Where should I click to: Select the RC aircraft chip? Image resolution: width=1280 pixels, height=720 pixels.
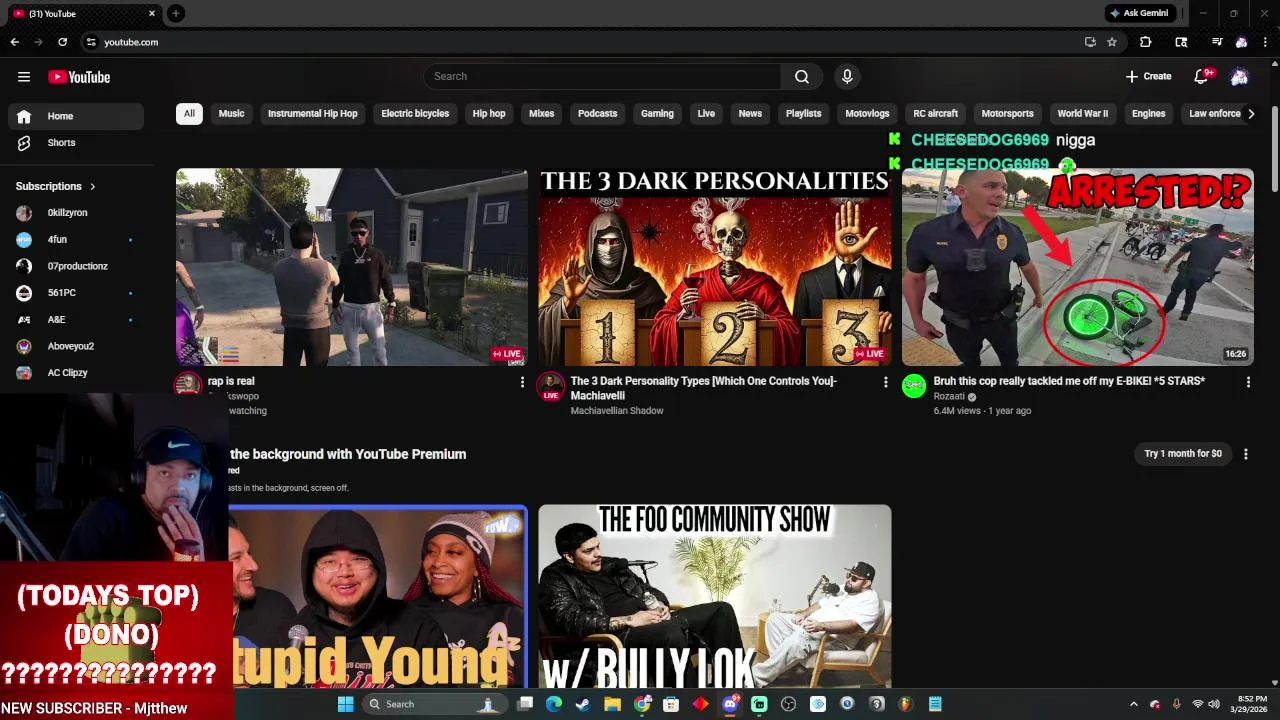(x=935, y=114)
